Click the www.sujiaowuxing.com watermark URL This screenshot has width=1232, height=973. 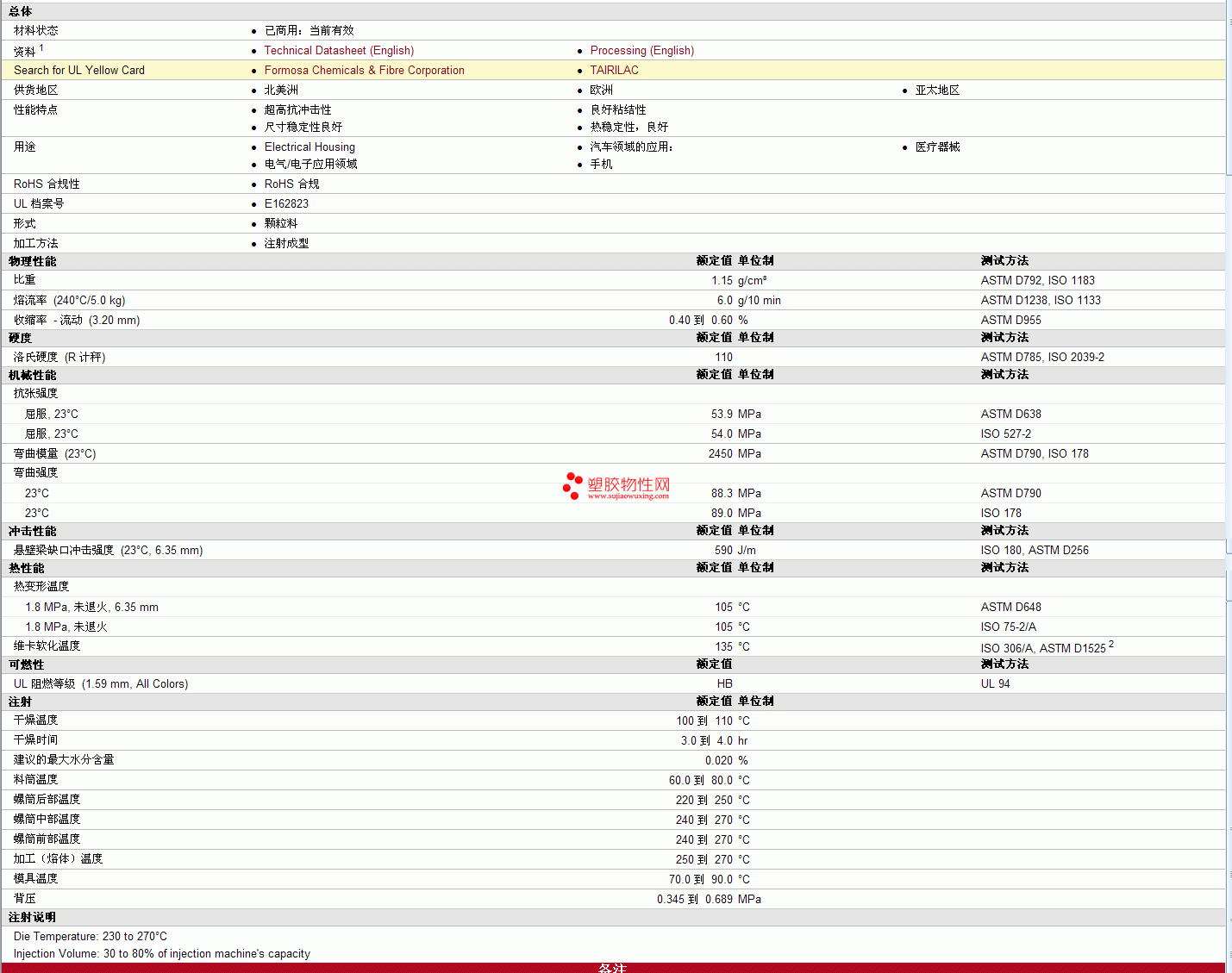tap(628, 496)
